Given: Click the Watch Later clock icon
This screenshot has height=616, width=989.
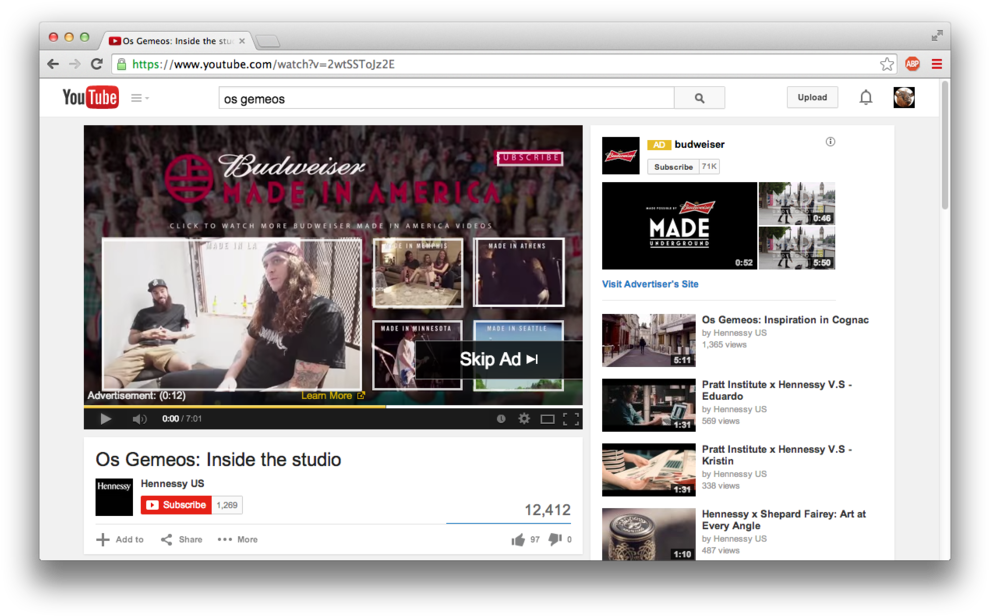Looking at the screenshot, I should click(x=501, y=419).
